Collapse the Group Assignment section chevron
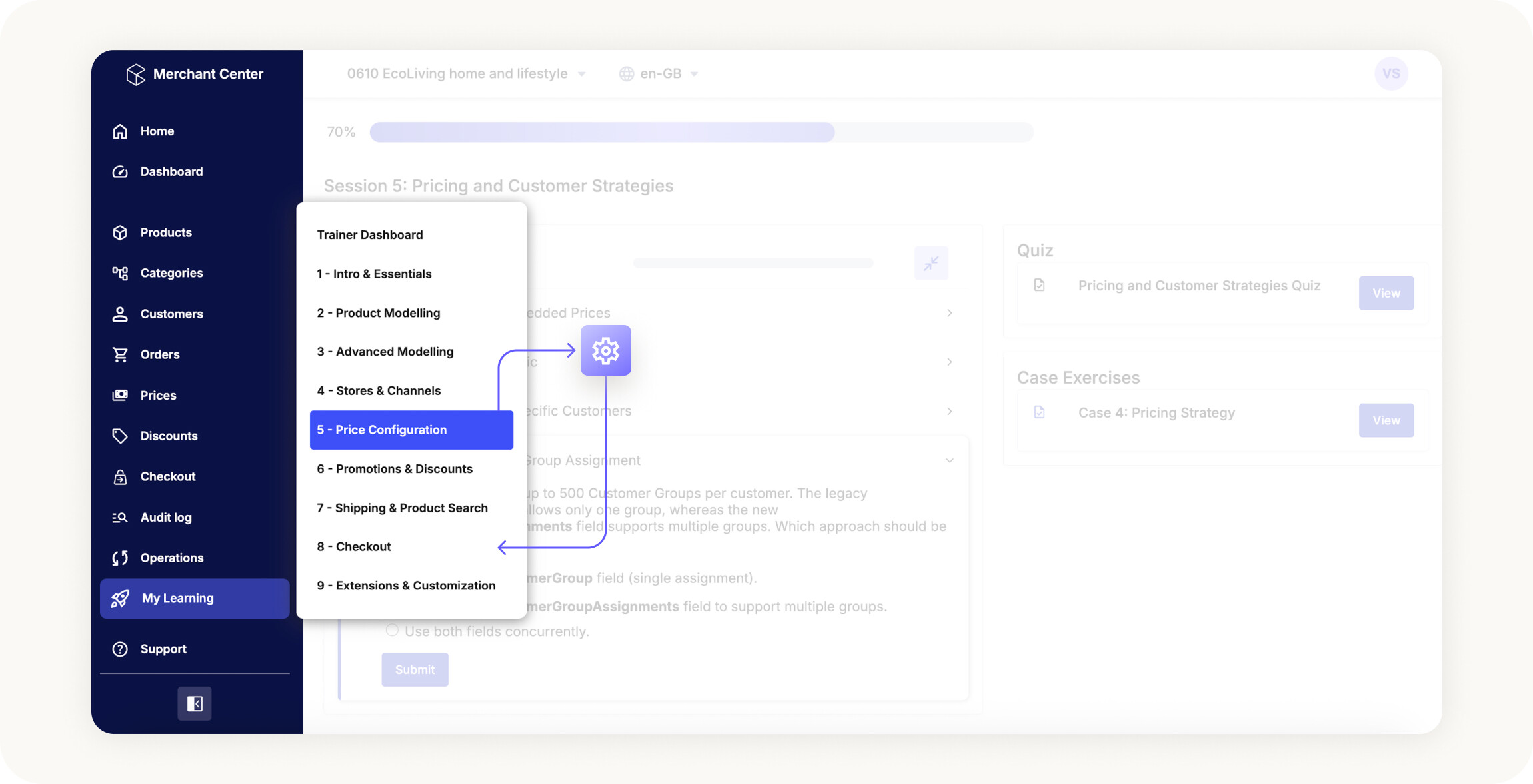This screenshot has width=1533, height=784. click(950, 460)
